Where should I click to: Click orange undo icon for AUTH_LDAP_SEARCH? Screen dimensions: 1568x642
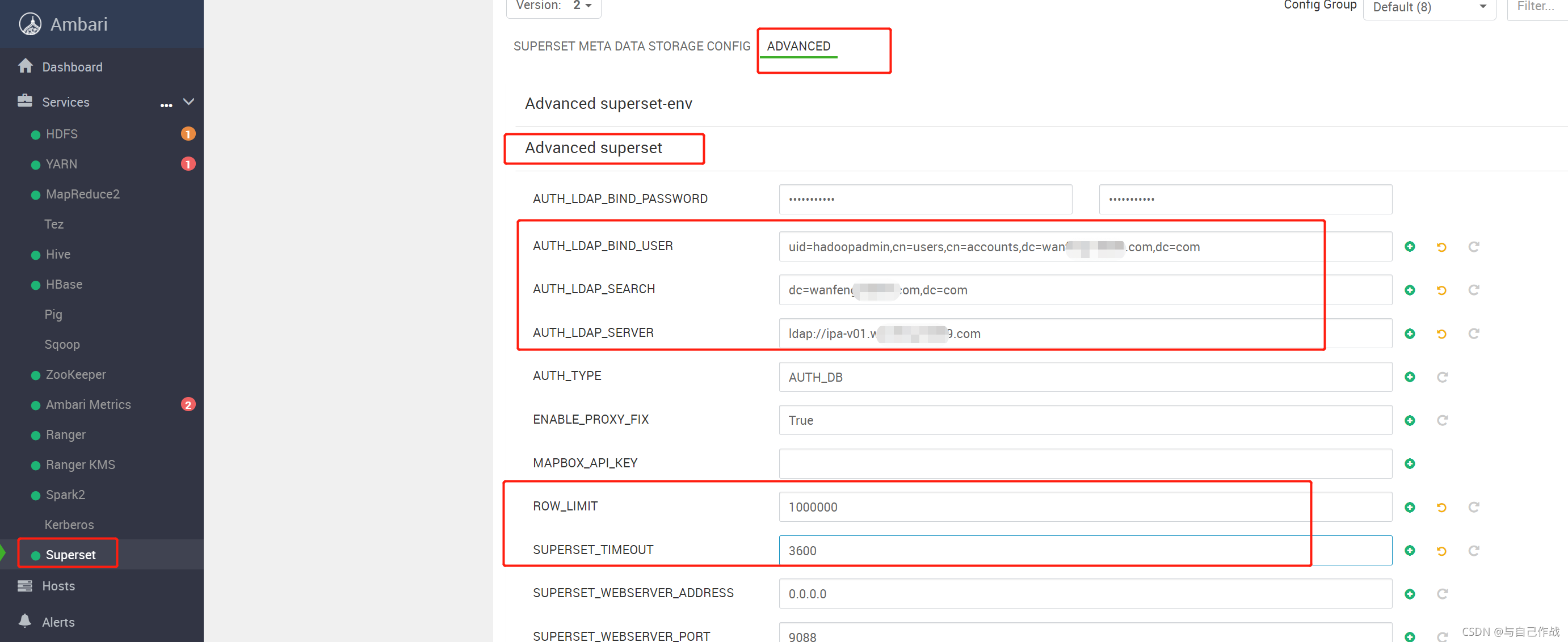[x=1441, y=290]
